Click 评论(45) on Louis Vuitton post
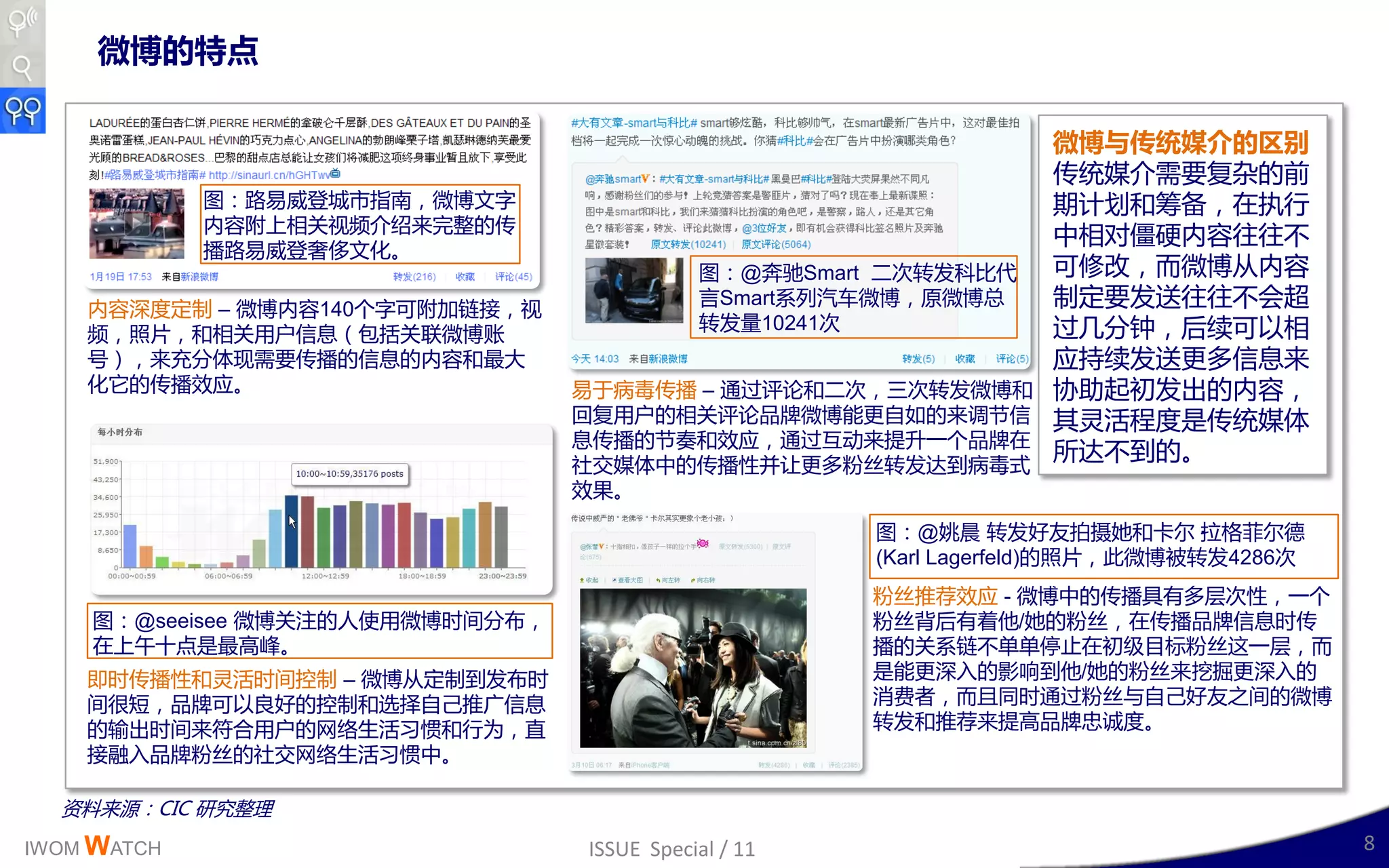Image resolution: width=1389 pixels, height=868 pixels. tap(513, 277)
